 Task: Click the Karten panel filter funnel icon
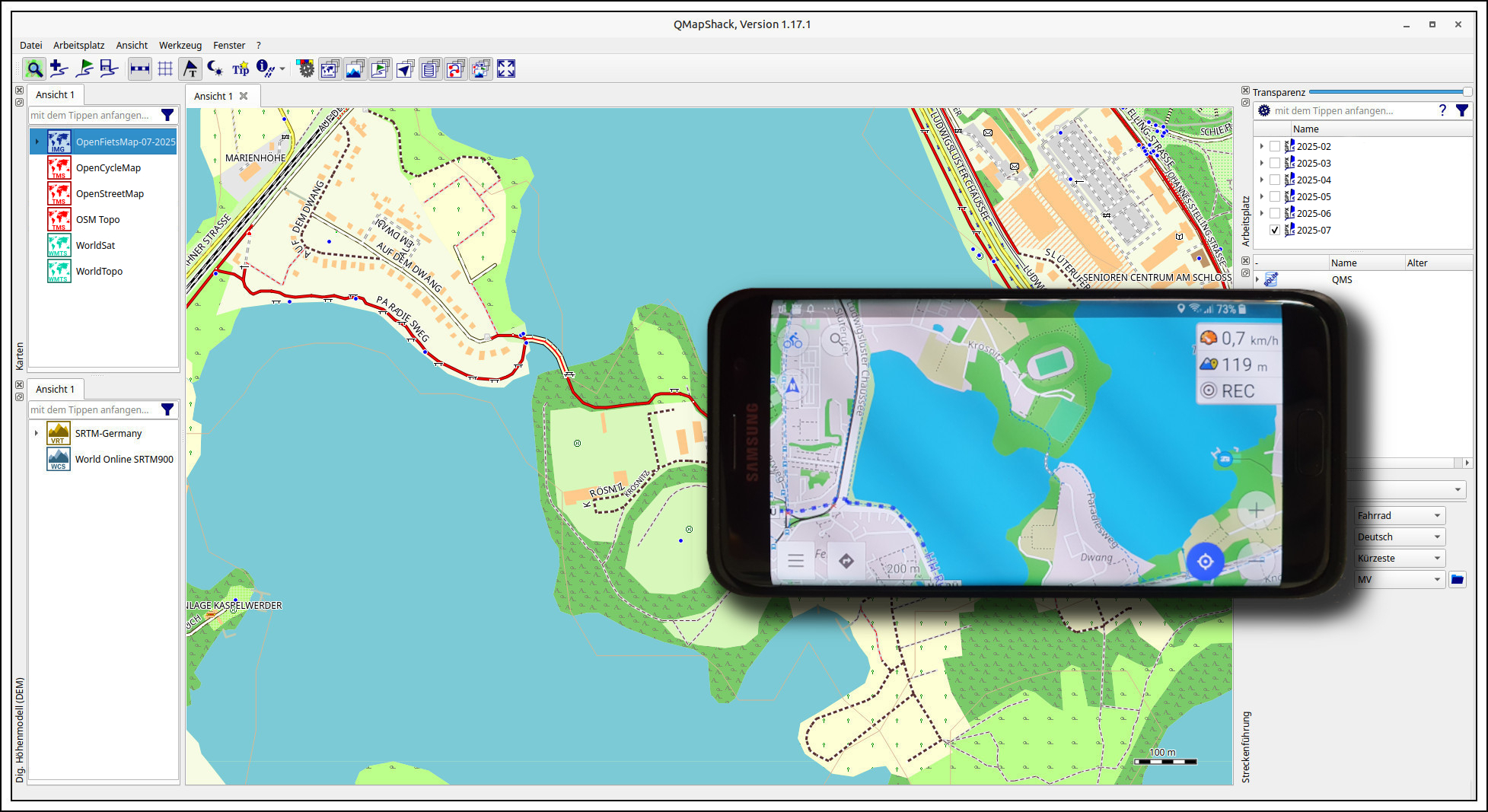pos(167,115)
